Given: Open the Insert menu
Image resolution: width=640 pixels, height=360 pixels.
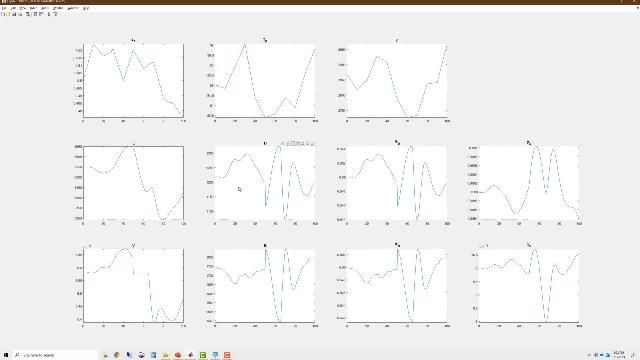Looking at the screenshot, I should 33,8.
